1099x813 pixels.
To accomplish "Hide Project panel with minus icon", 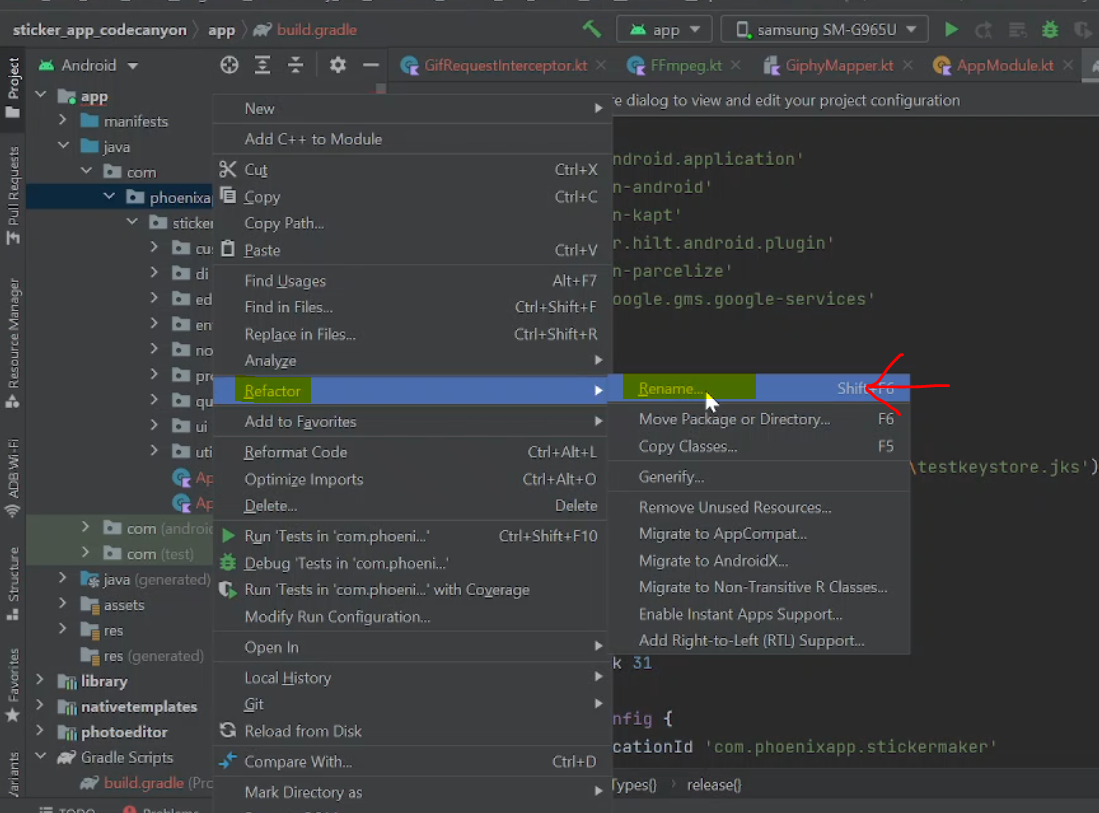I will tap(371, 65).
